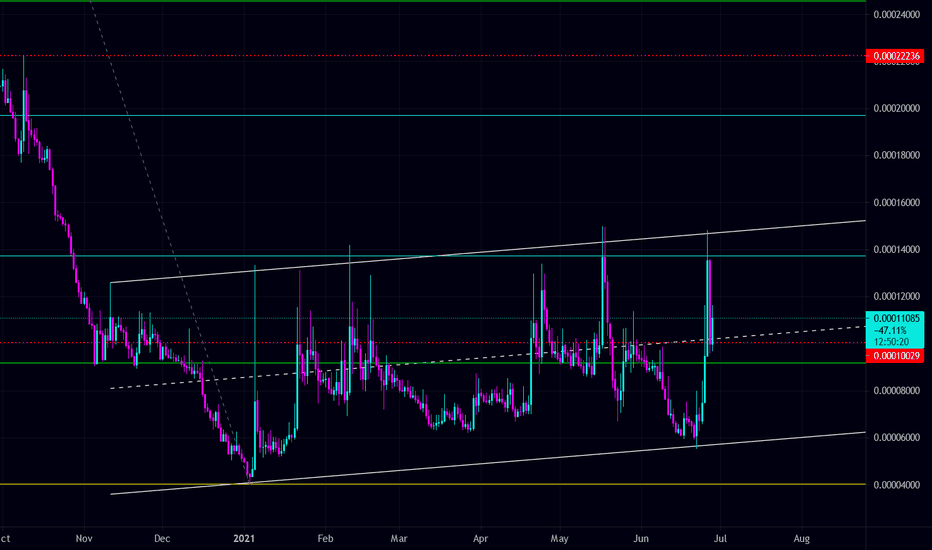Click the 2021 label on time axis
The width and height of the screenshot is (932, 550).
pos(244,539)
